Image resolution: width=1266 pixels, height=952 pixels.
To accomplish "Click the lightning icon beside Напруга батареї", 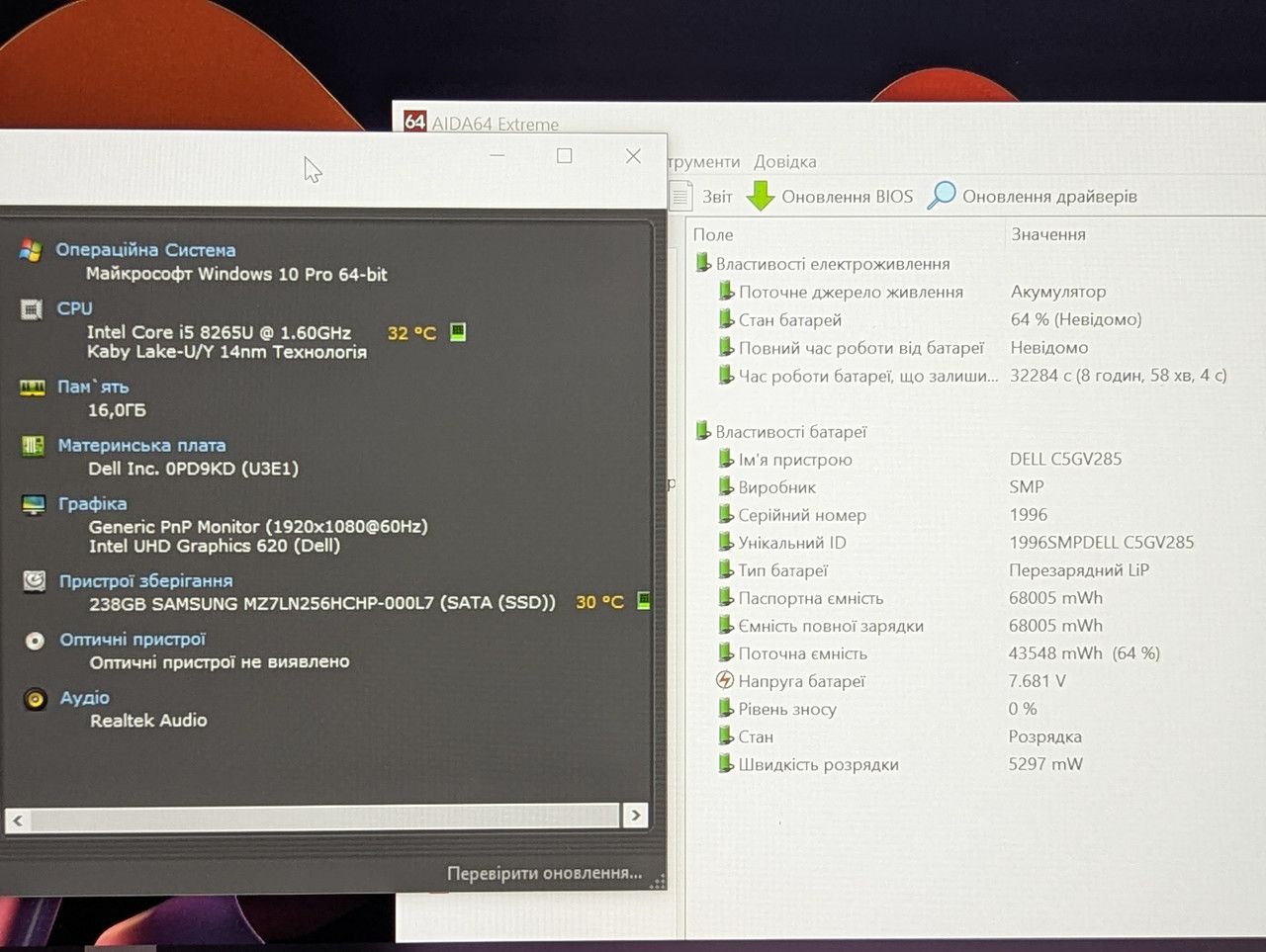I will pos(725,680).
